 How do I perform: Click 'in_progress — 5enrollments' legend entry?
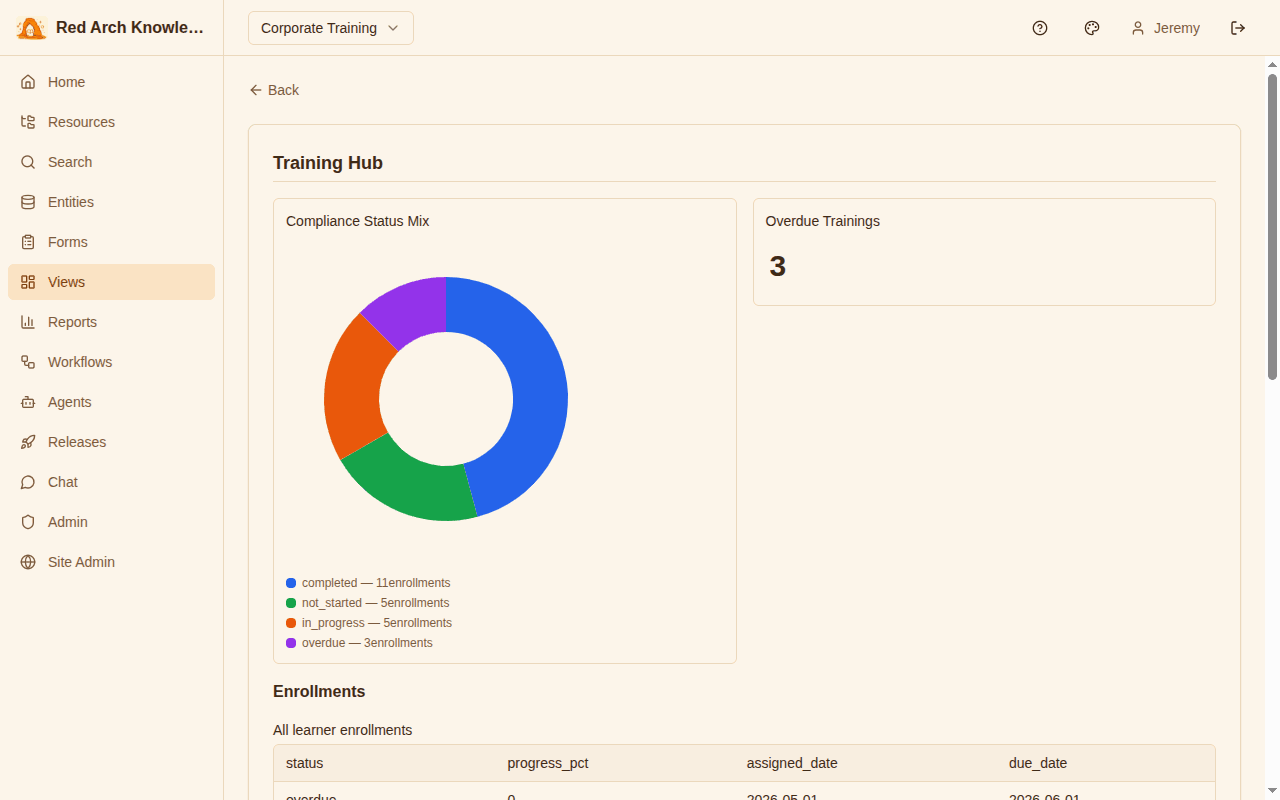coord(369,623)
